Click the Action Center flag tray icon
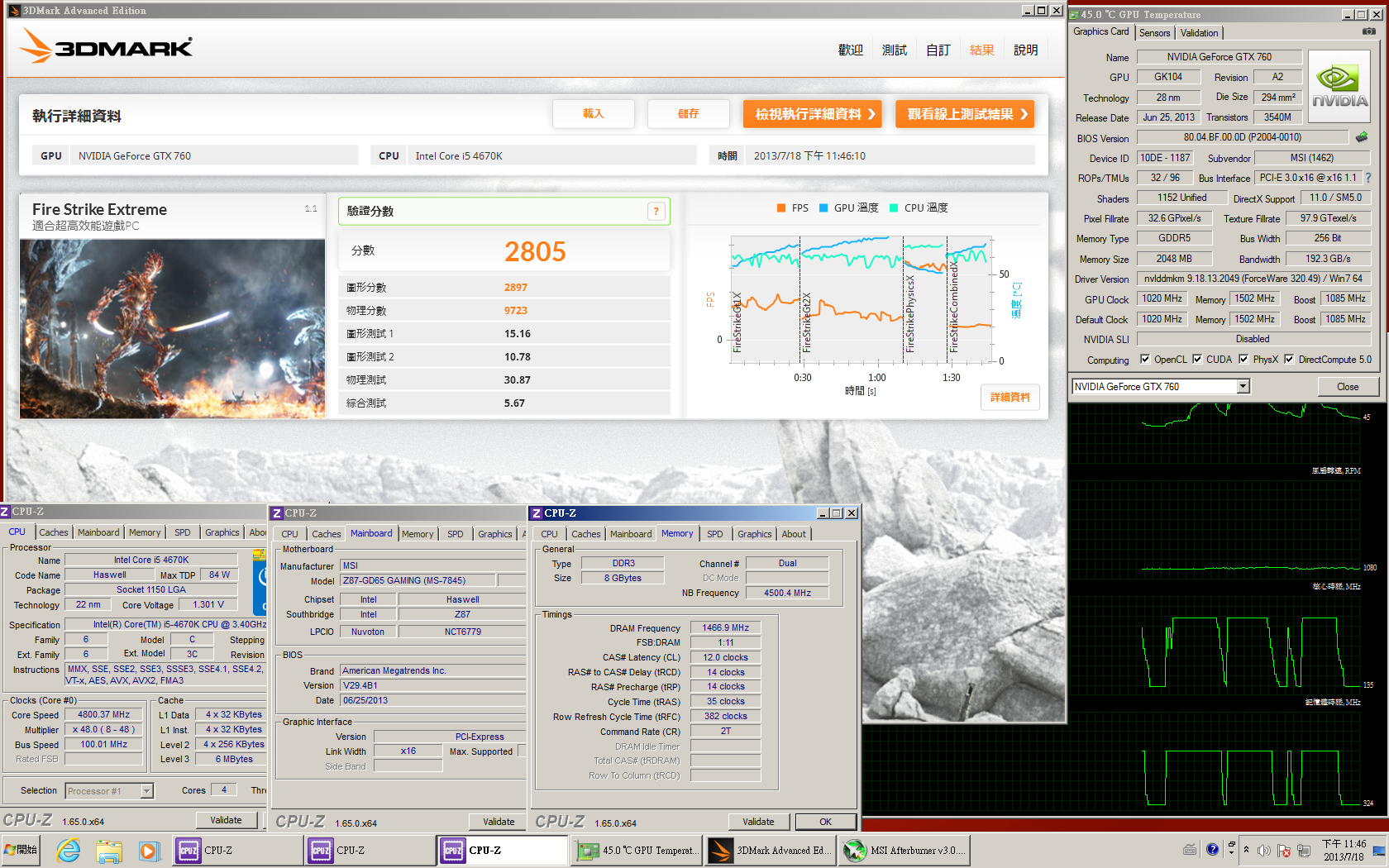Screen dimensions: 1389x868 click(x=1283, y=850)
